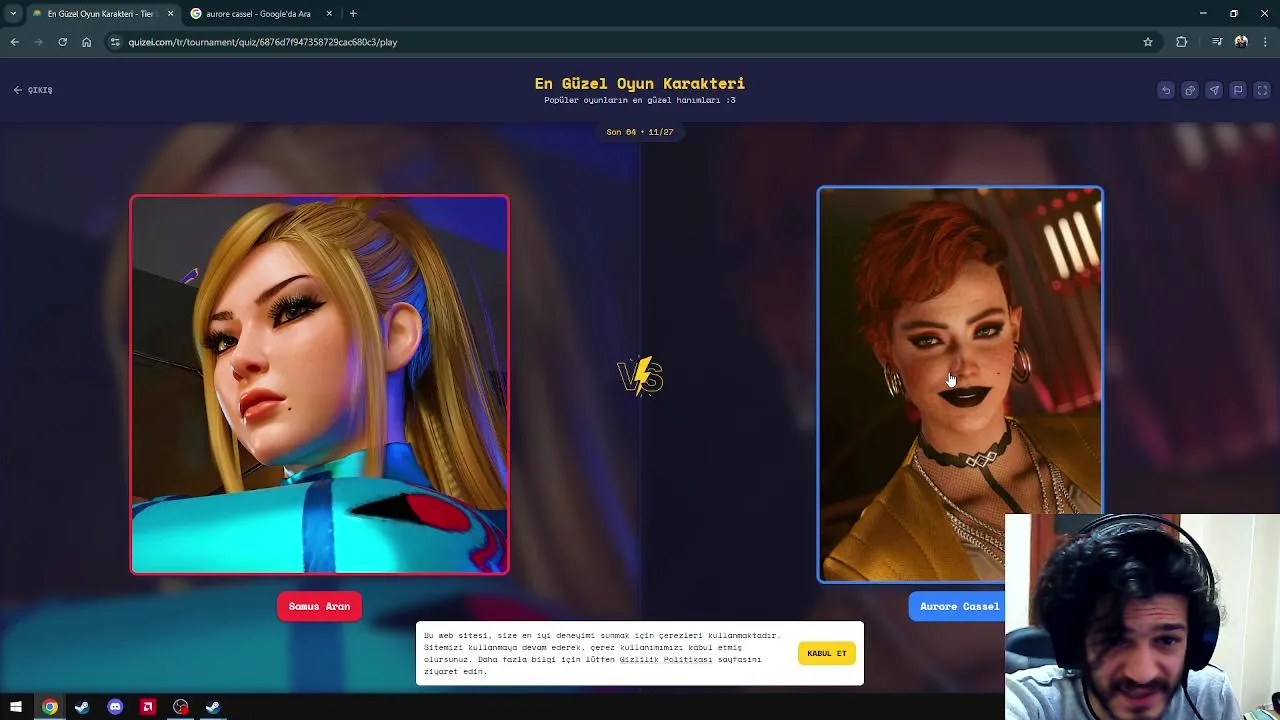Open Discord from the taskbar
This screenshot has width=1280, height=720.
point(115,707)
